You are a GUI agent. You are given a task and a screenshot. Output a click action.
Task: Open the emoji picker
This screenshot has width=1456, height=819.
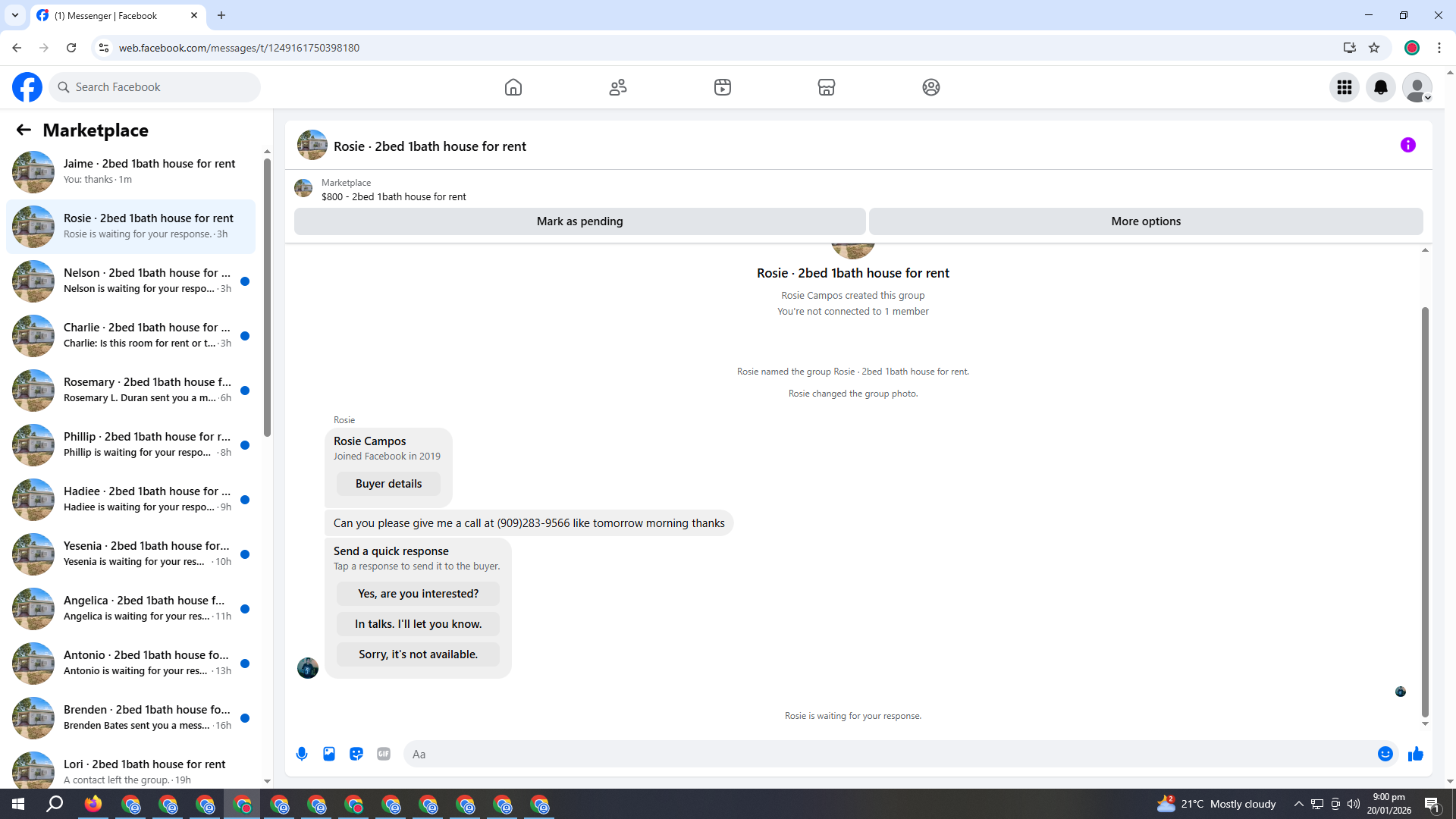click(x=1385, y=754)
